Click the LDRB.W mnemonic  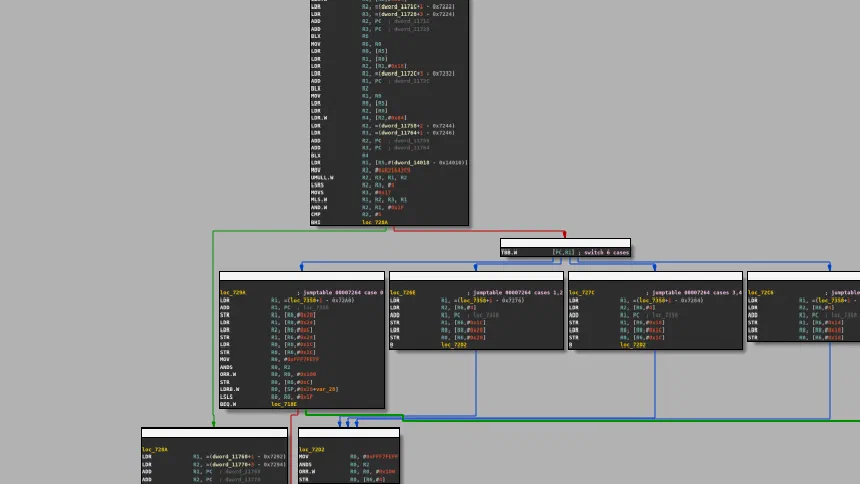[x=230, y=390]
